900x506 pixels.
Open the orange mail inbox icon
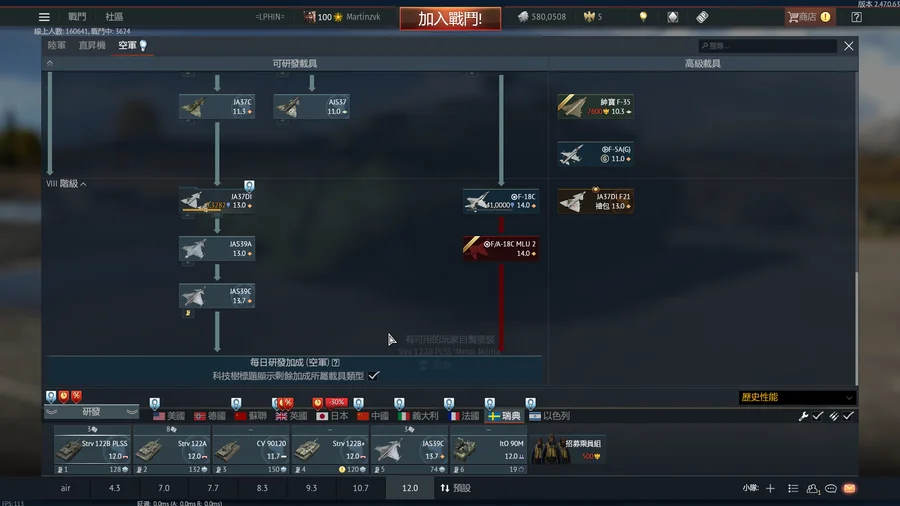[849, 488]
